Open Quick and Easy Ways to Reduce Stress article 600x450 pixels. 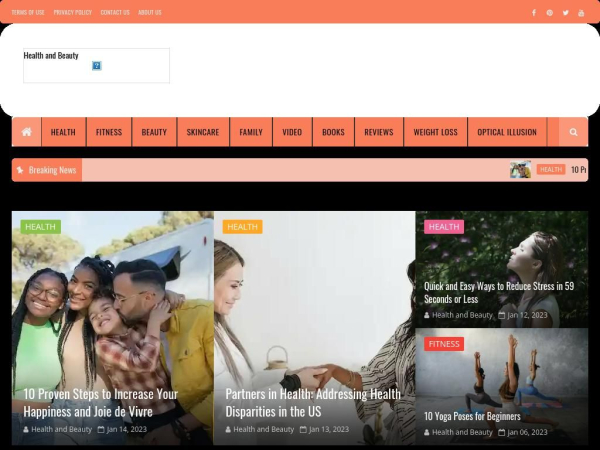pos(498,292)
